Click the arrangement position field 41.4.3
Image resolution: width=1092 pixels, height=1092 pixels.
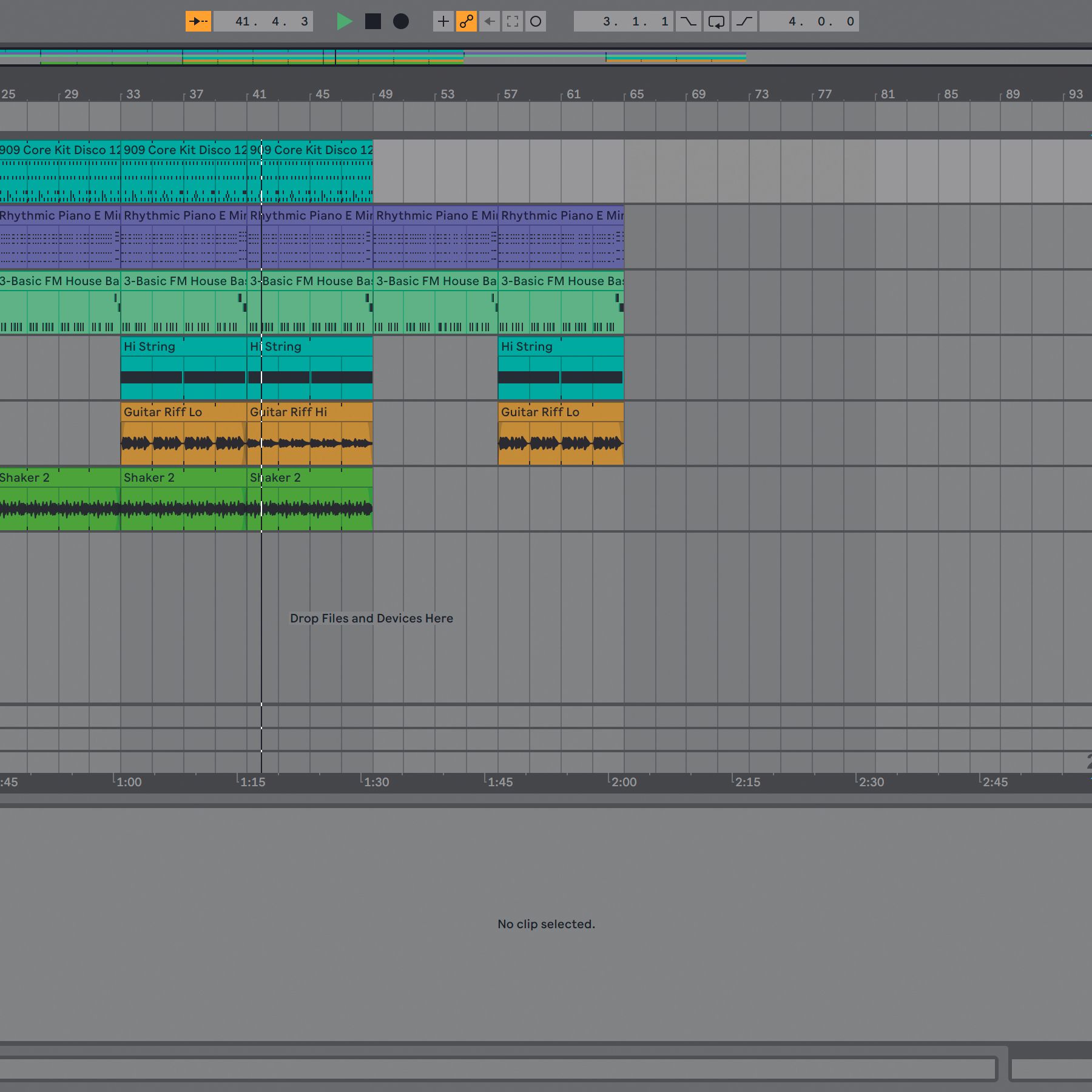pyautogui.click(x=263, y=21)
